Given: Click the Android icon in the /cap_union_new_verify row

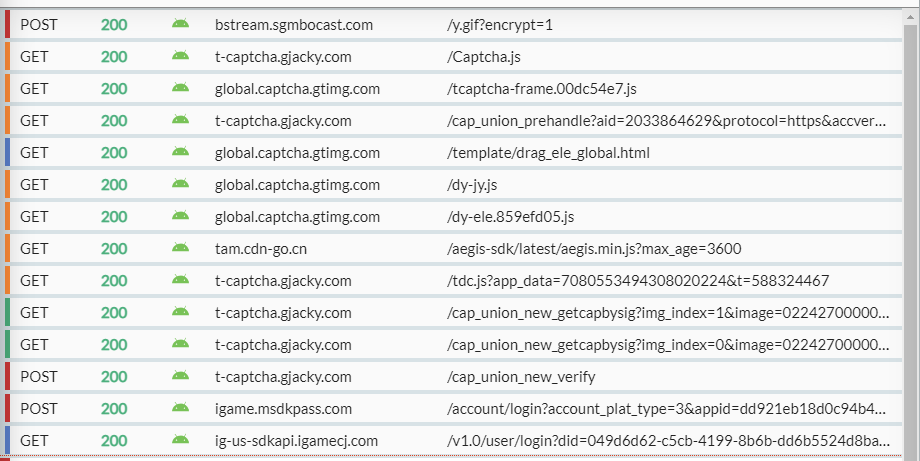Looking at the screenshot, I should [x=180, y=377].
